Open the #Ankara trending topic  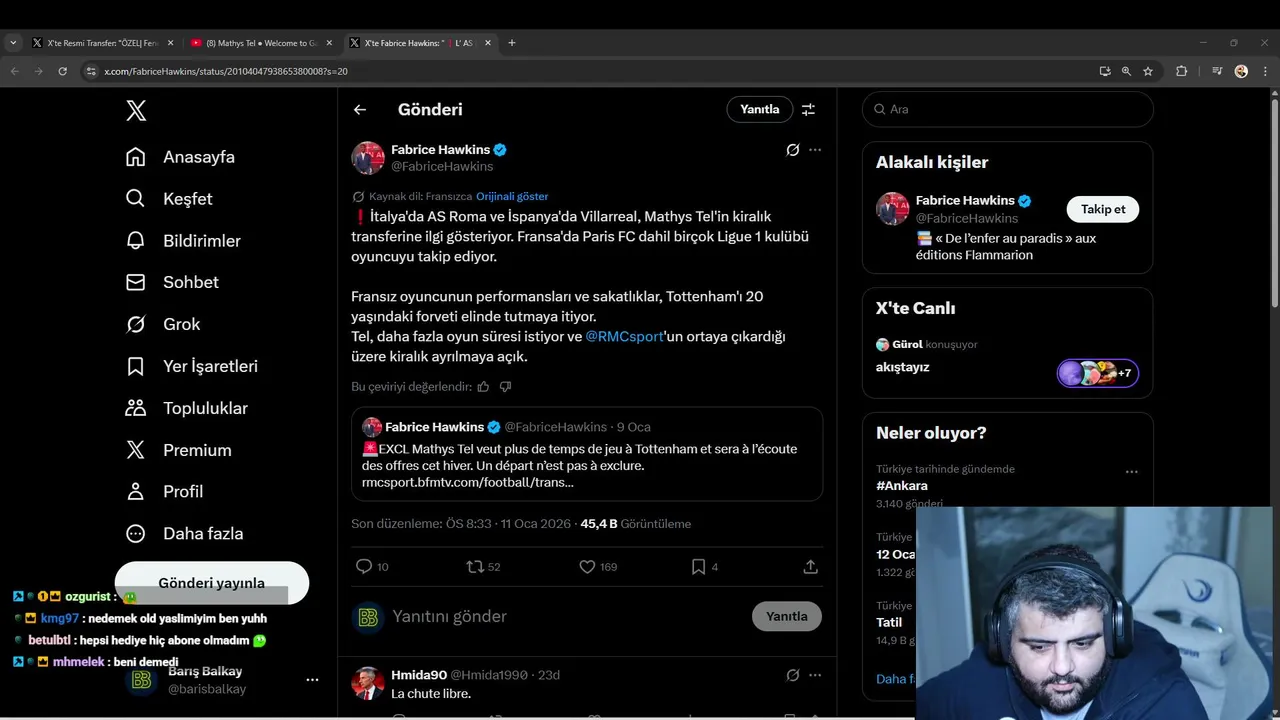click(x=902, y=486)
